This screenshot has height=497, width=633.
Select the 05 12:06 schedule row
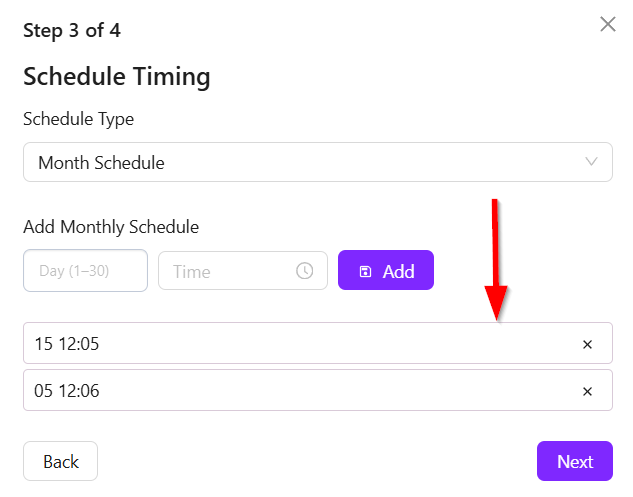coord(300,391)
